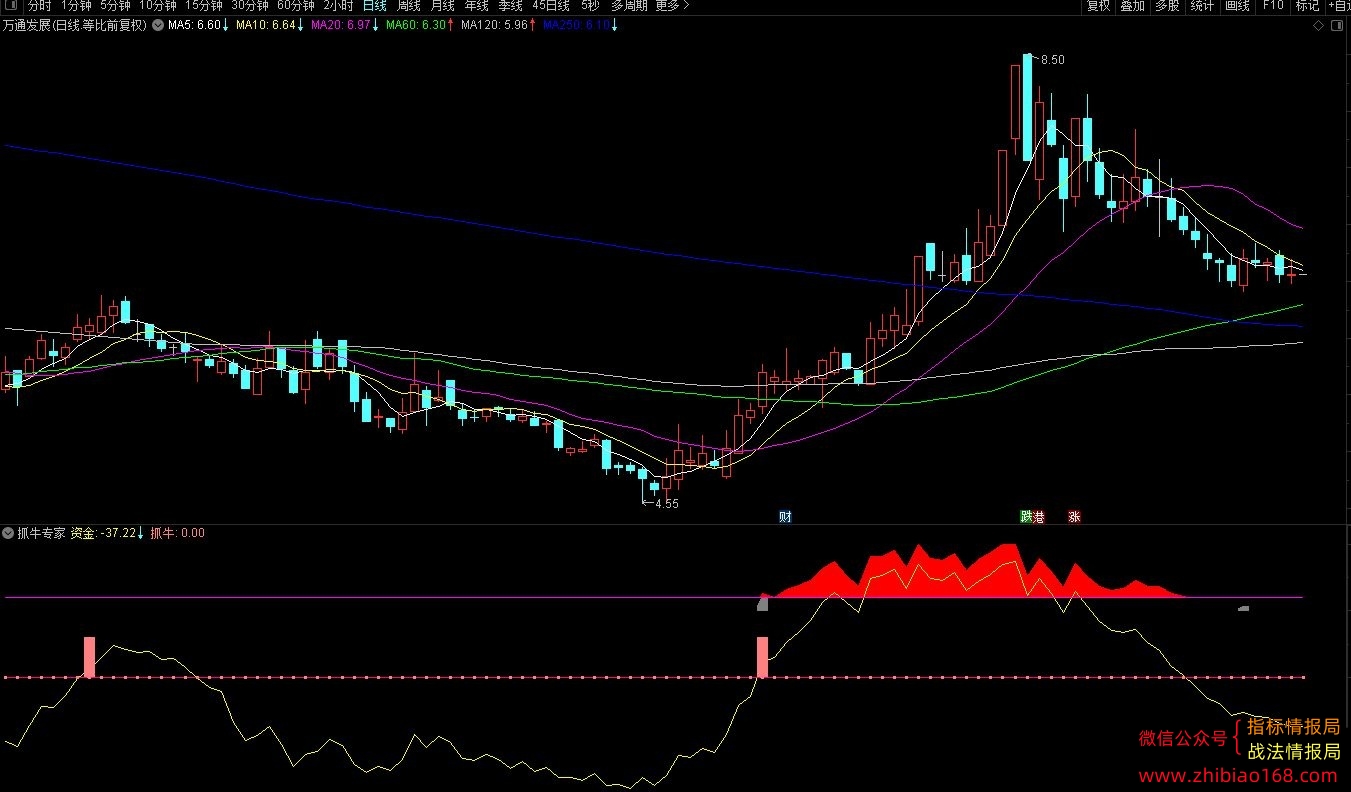Switch to 2小时 period tab
The image size is (1351, 792).
(x=338, y=6)
